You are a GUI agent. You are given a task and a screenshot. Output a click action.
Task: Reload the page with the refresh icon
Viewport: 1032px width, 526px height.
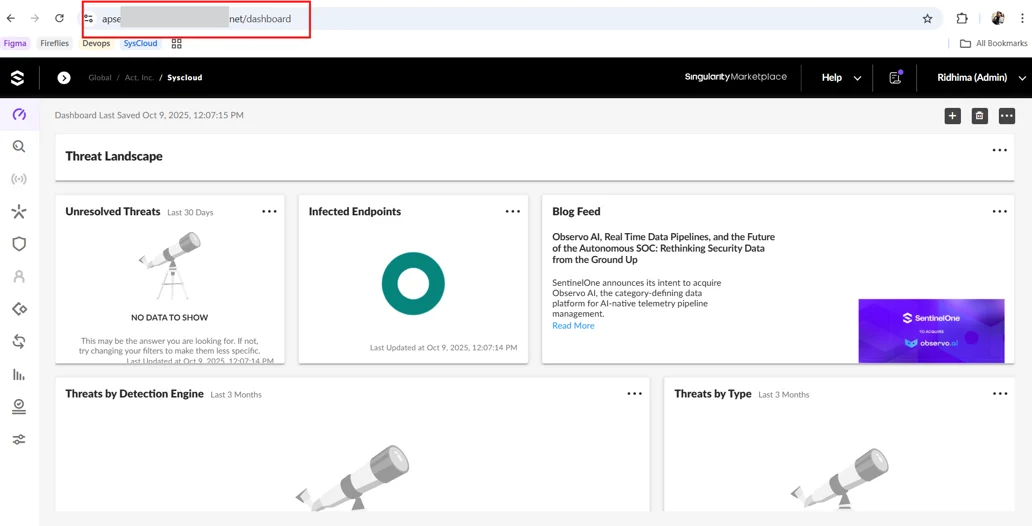click(59, 18)
